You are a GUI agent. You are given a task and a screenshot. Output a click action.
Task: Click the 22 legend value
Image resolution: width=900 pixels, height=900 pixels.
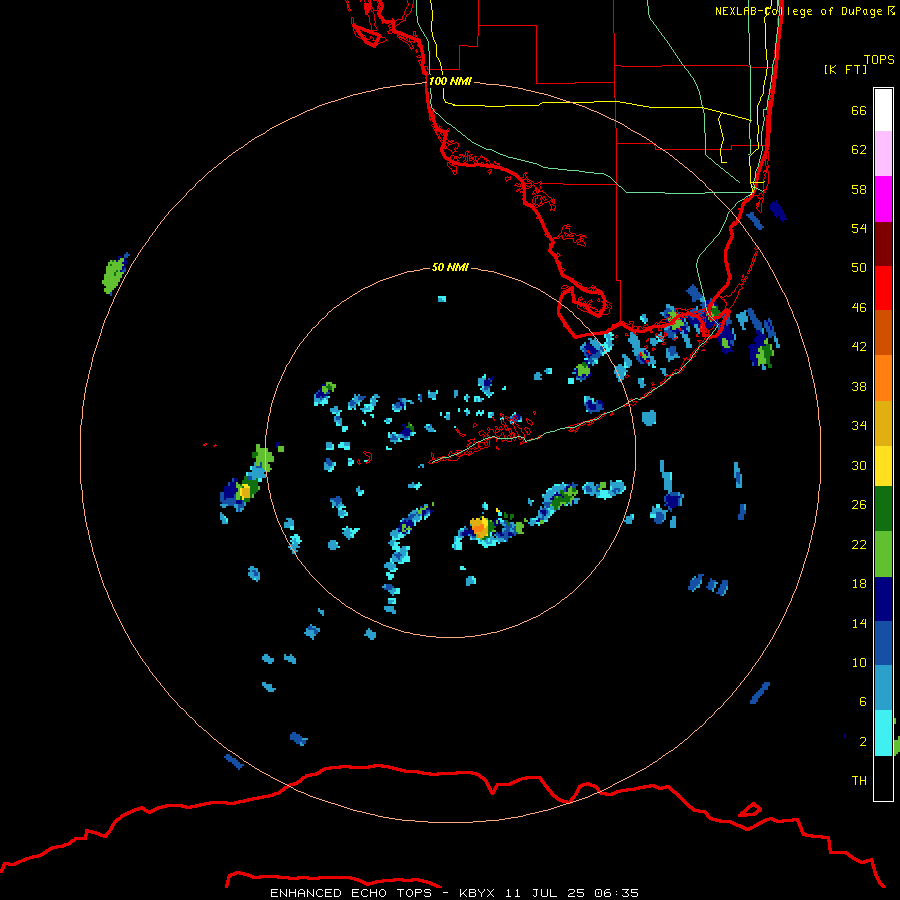tap(859, 544)
